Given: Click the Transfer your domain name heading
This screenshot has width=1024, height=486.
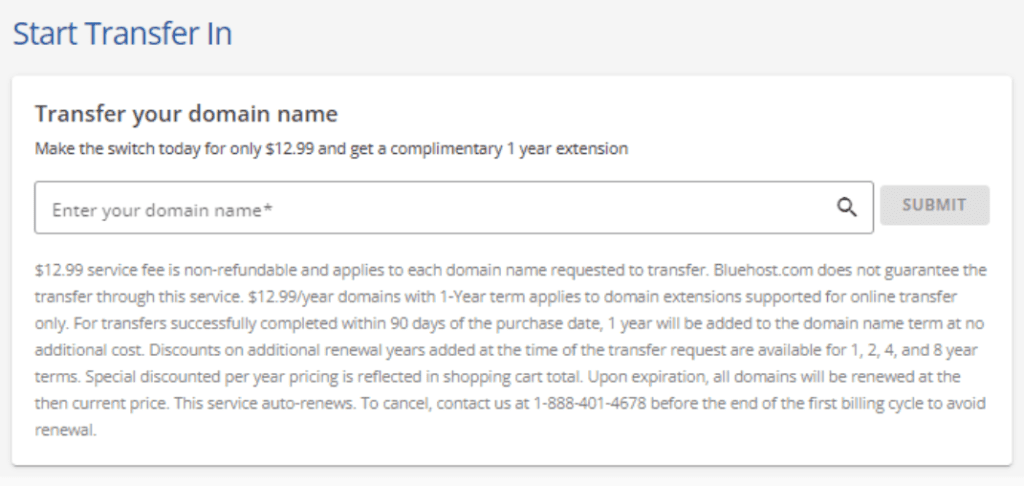Looking at the screenshot, I should pos(186,114).
